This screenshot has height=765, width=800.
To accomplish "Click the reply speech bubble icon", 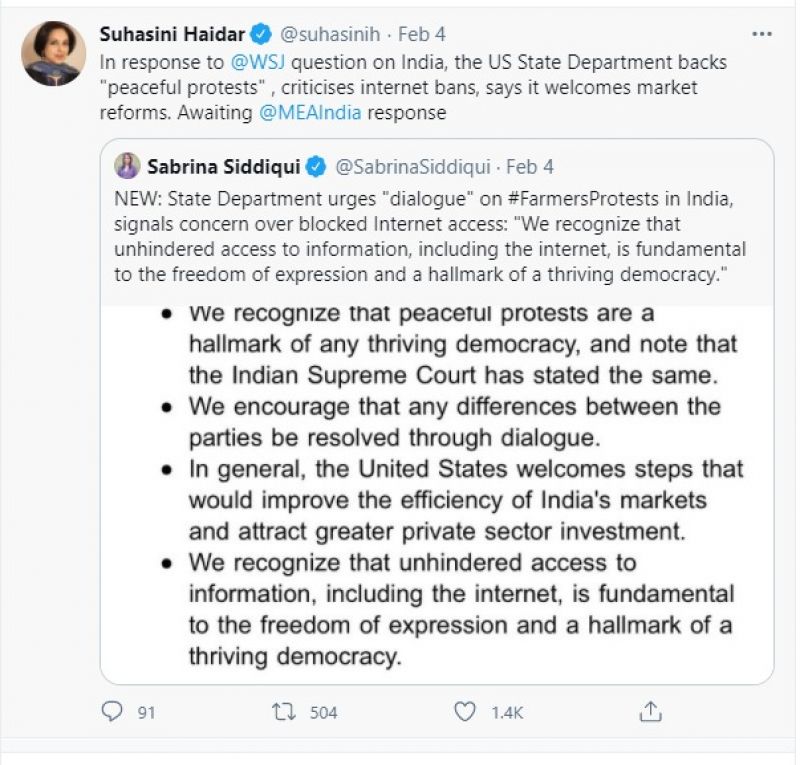I will click(x=112, y=712).
